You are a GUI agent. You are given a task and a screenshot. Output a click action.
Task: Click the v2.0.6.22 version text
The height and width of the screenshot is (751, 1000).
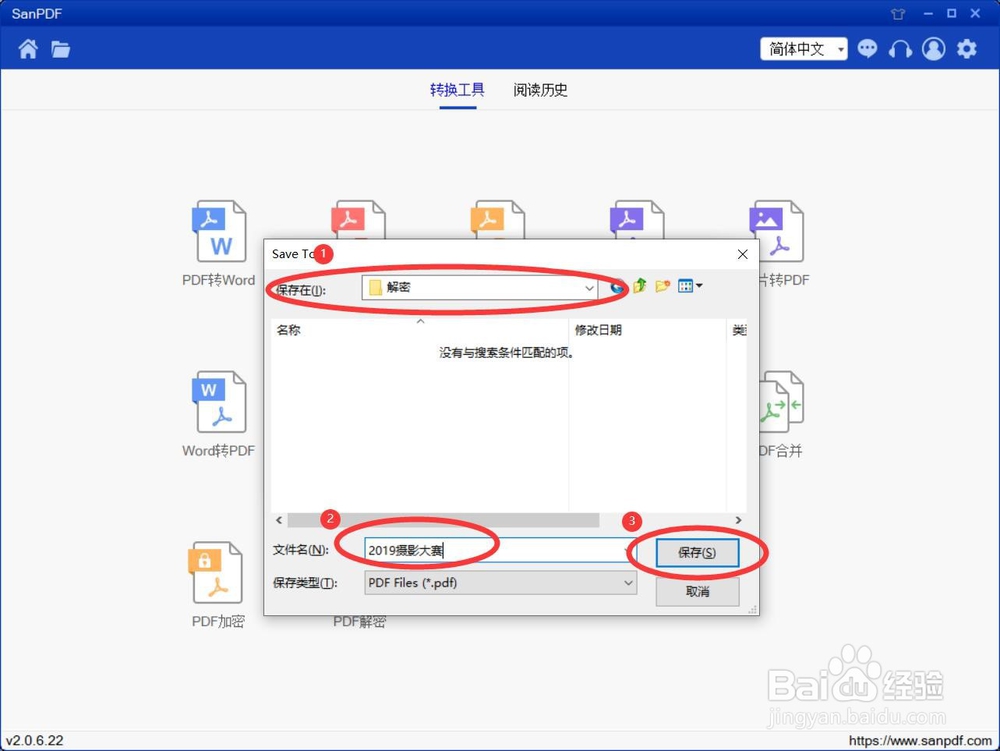pyautogui.click(x=35, y=741)
